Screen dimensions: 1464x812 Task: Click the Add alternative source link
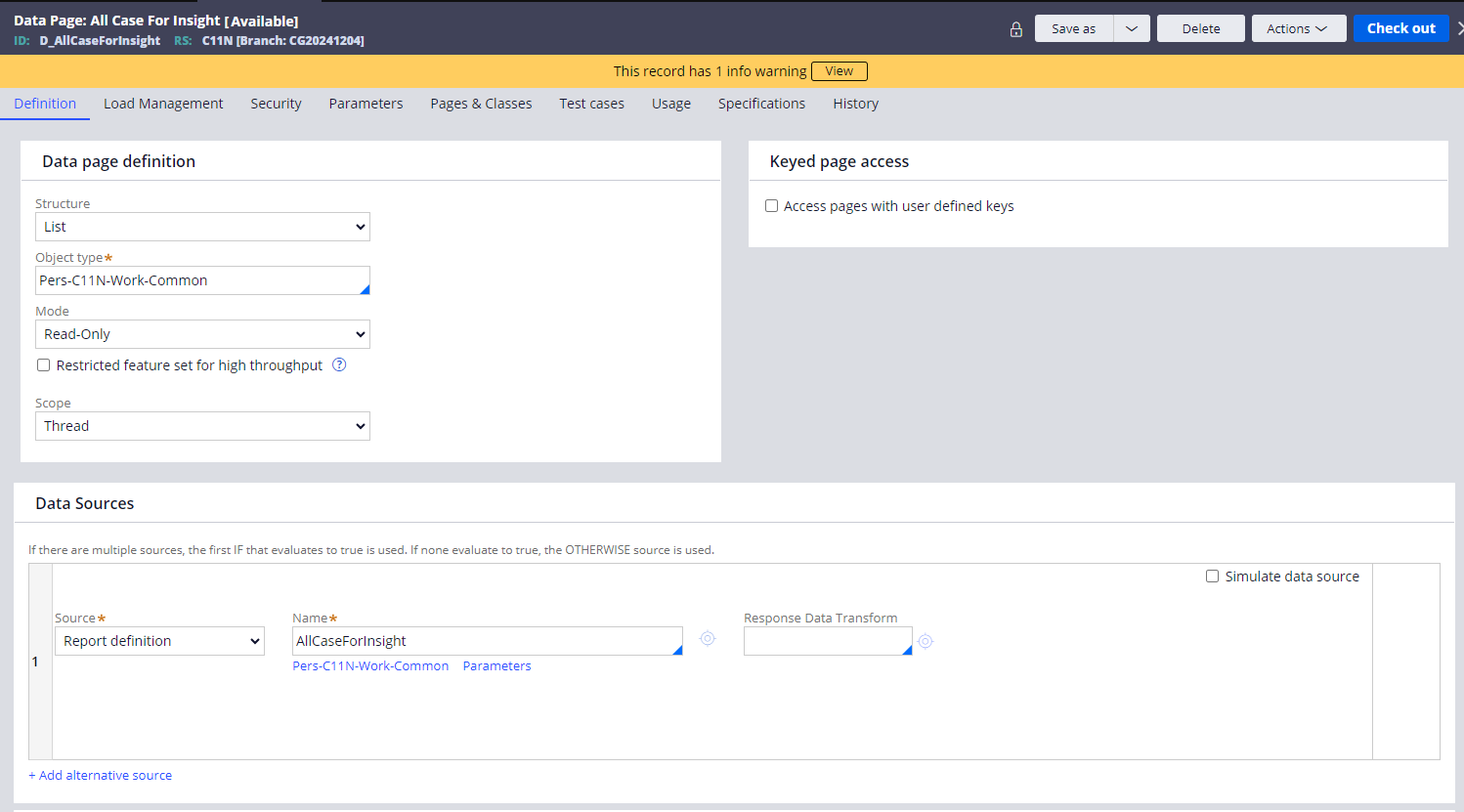click(x=101, y=775)
